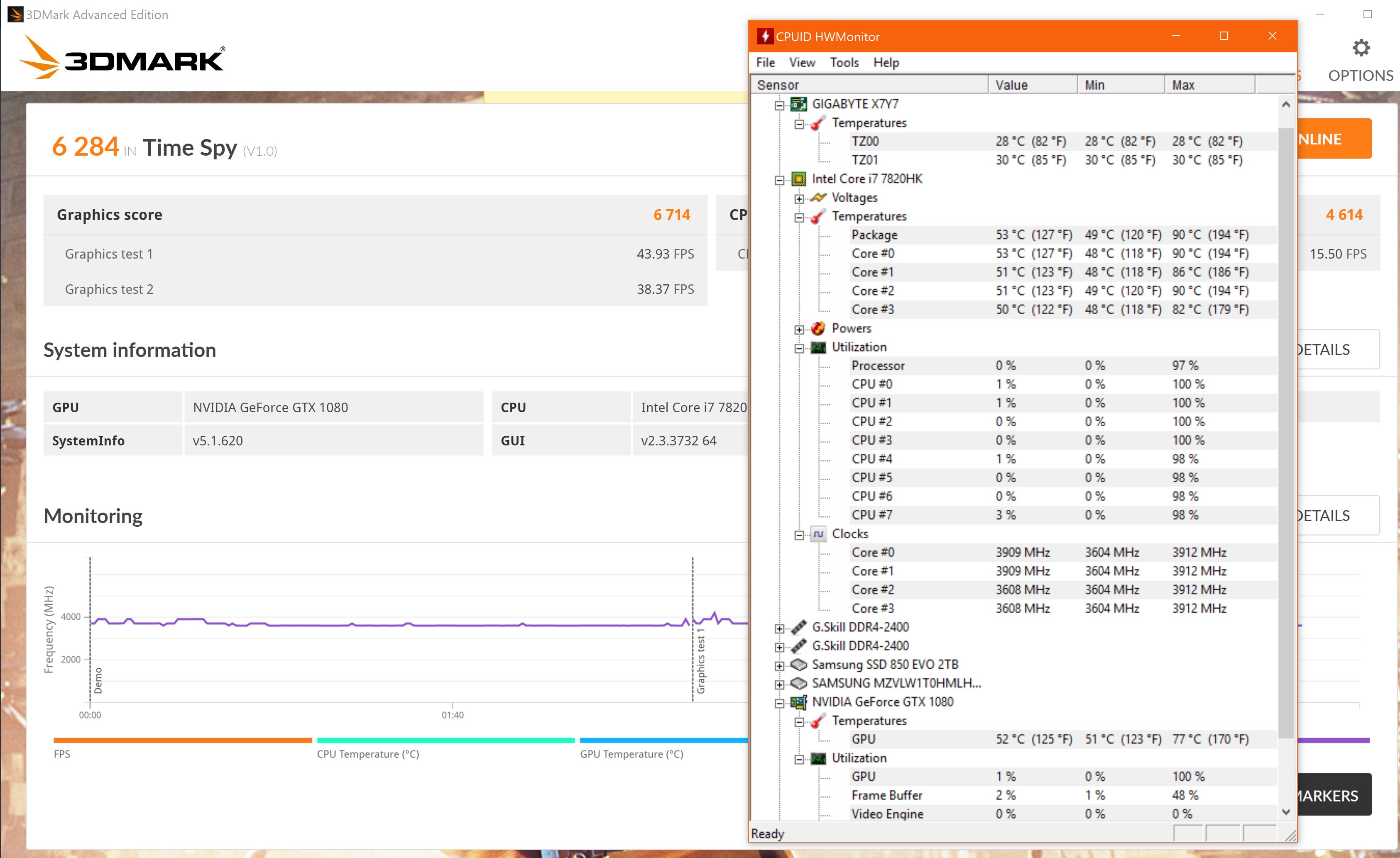Collapse the Intel Core i7 7820HK node
1400x858 pixels.
coord(779,180)
